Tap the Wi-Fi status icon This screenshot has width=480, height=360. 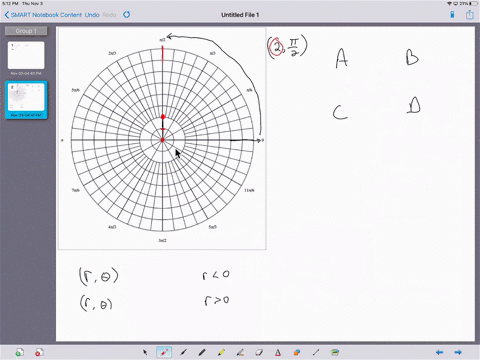click(x=449, y=3)
